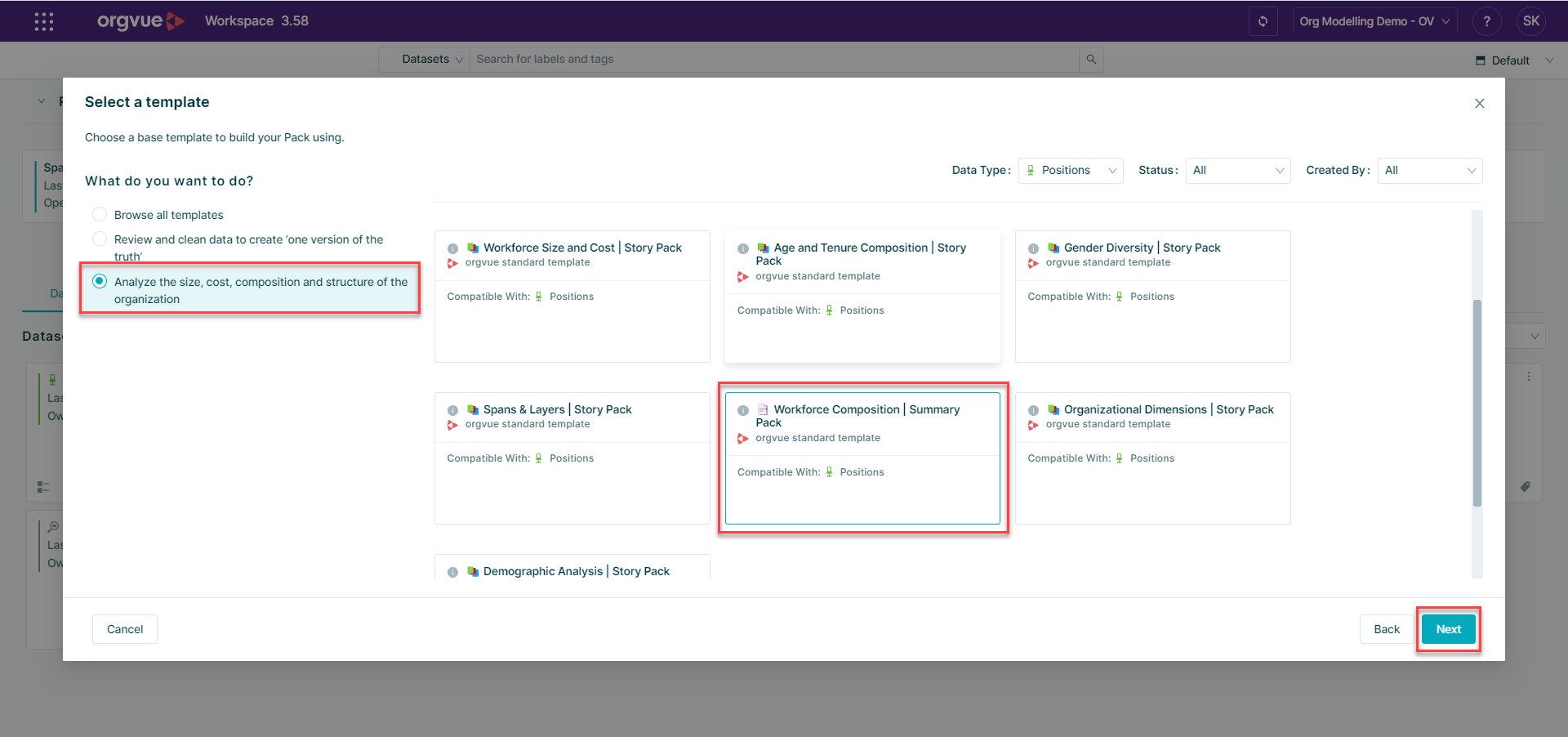Click the orgvue logo
1568x737 pixels.
(140, 21)
